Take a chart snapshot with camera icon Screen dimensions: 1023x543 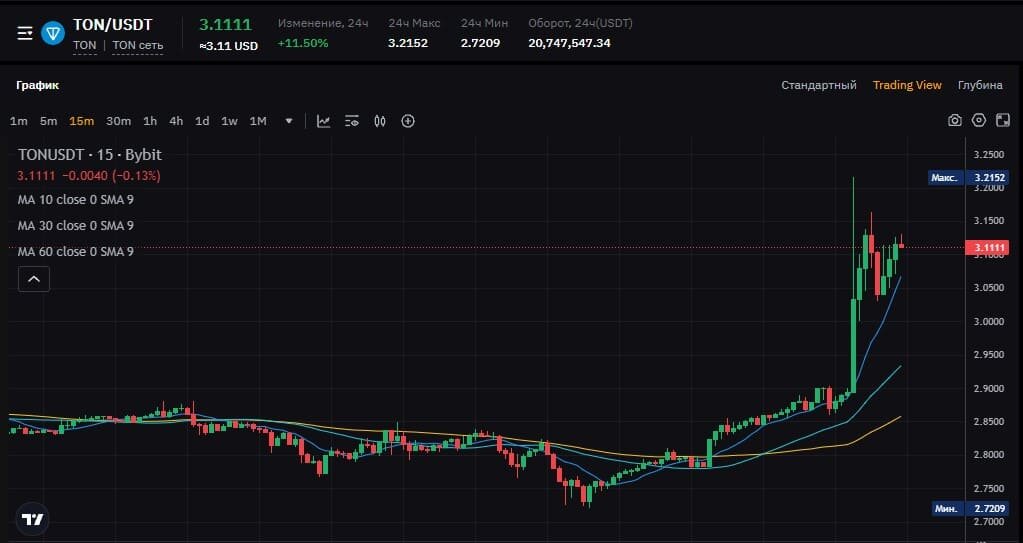pos(954,120)
